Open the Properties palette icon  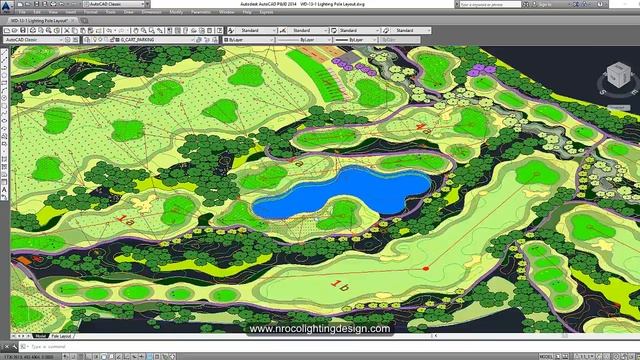pos(169,31)
